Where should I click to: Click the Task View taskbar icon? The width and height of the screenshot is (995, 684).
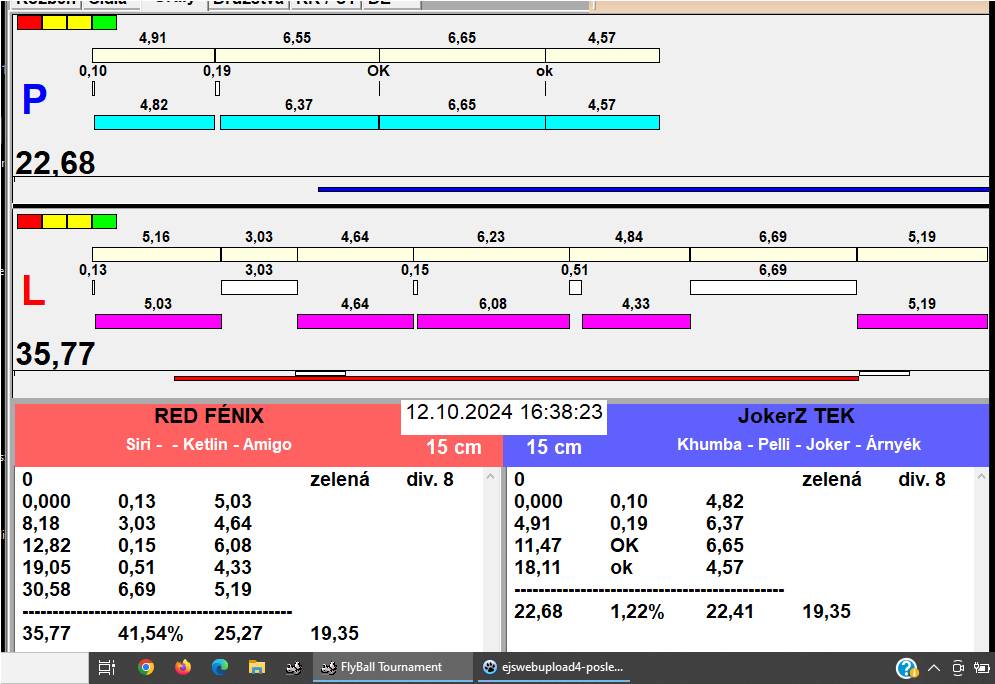click(x=108, y=667)
